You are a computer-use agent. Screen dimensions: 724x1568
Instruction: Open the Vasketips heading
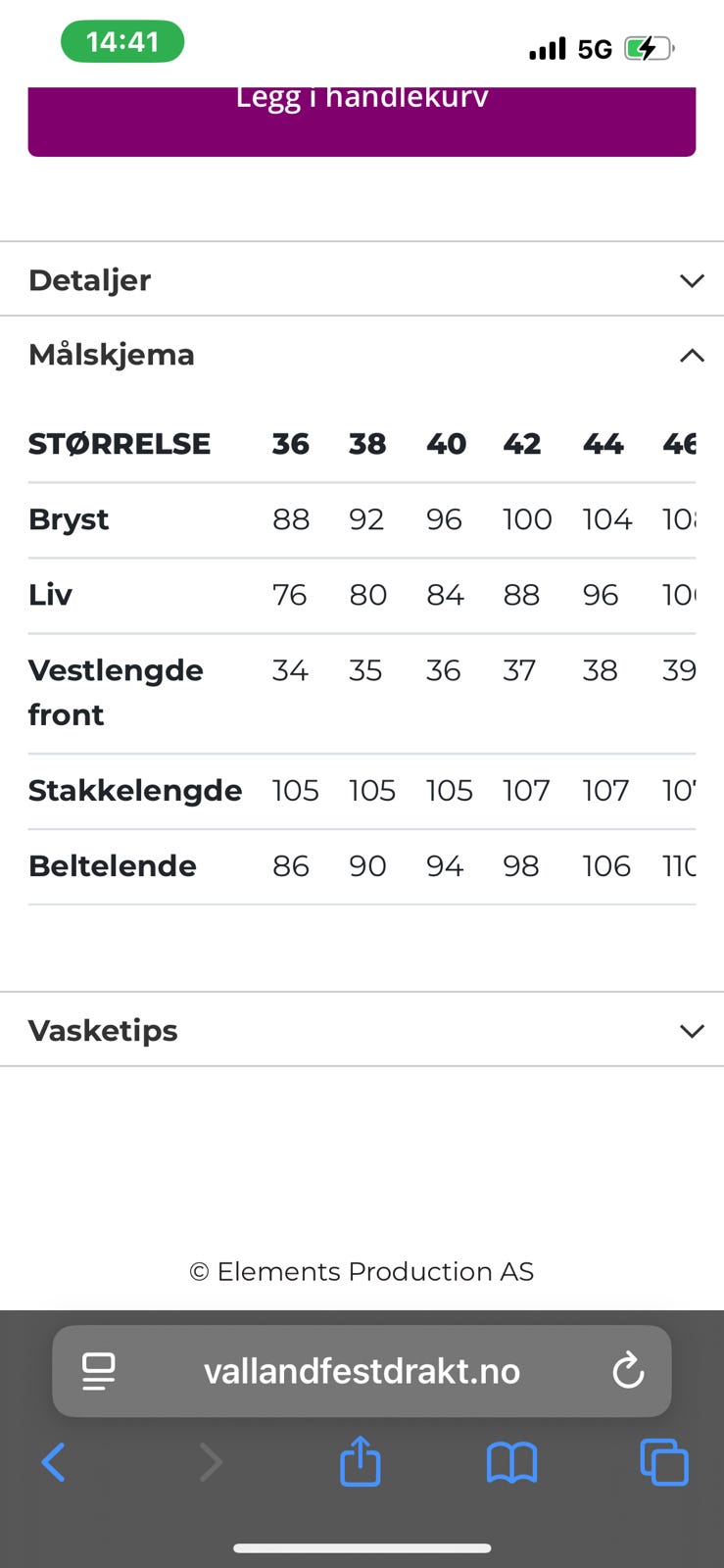point(103,1030)
